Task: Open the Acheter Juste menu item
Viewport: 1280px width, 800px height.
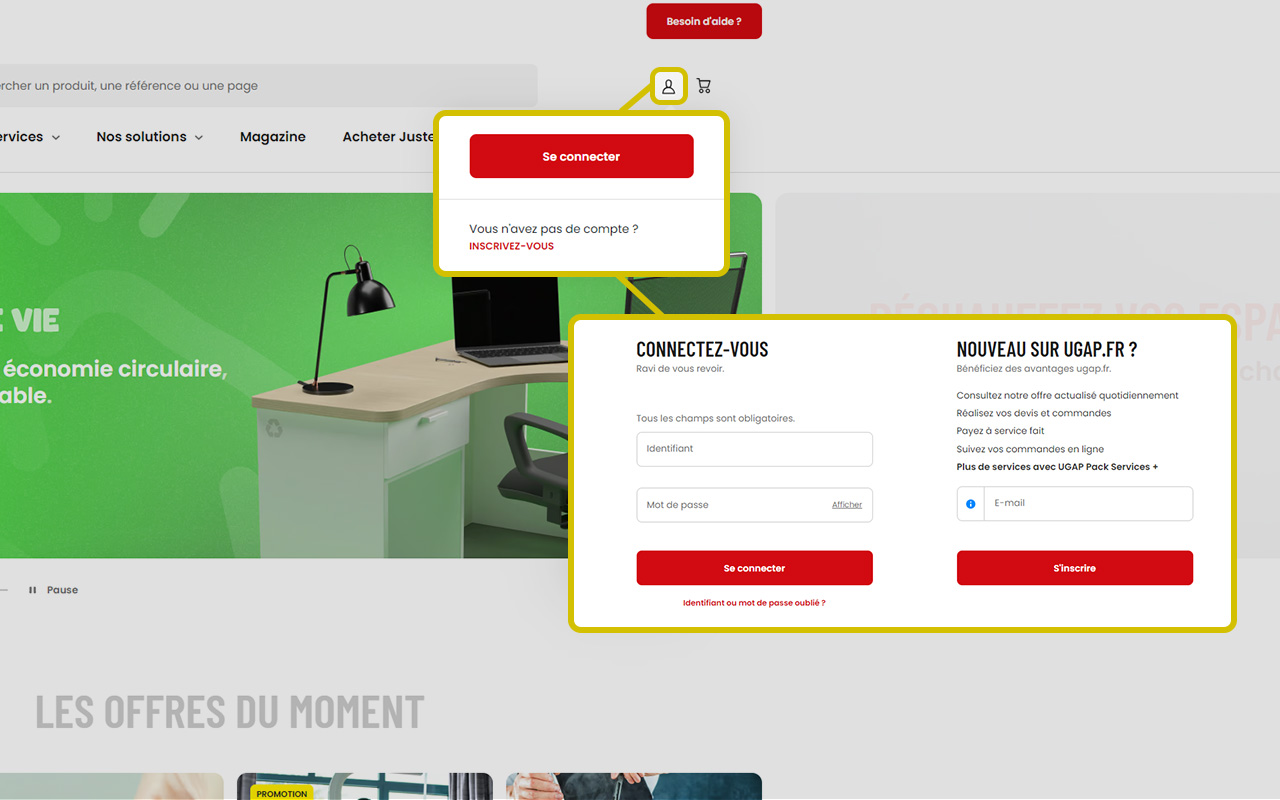Action: [388, 137]
